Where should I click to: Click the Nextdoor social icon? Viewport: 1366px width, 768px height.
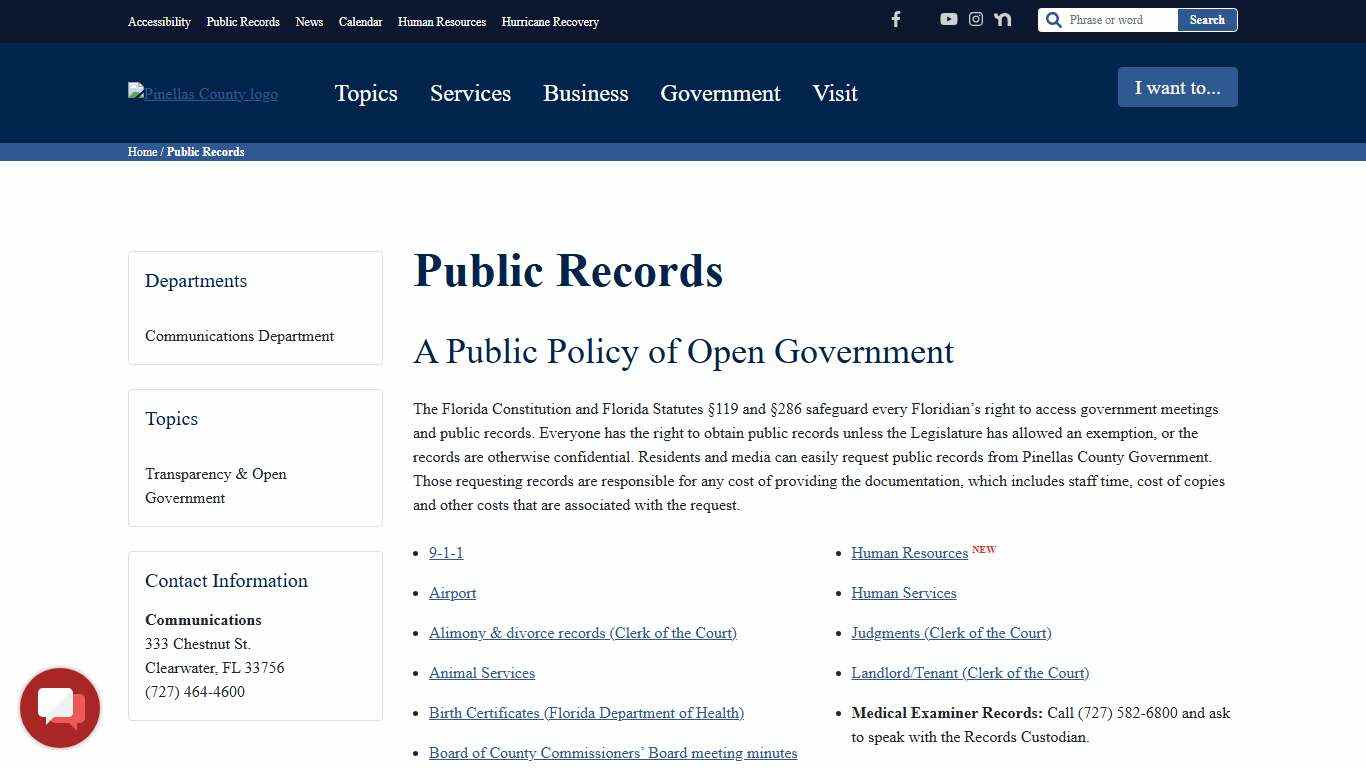tap(1002, 19)
